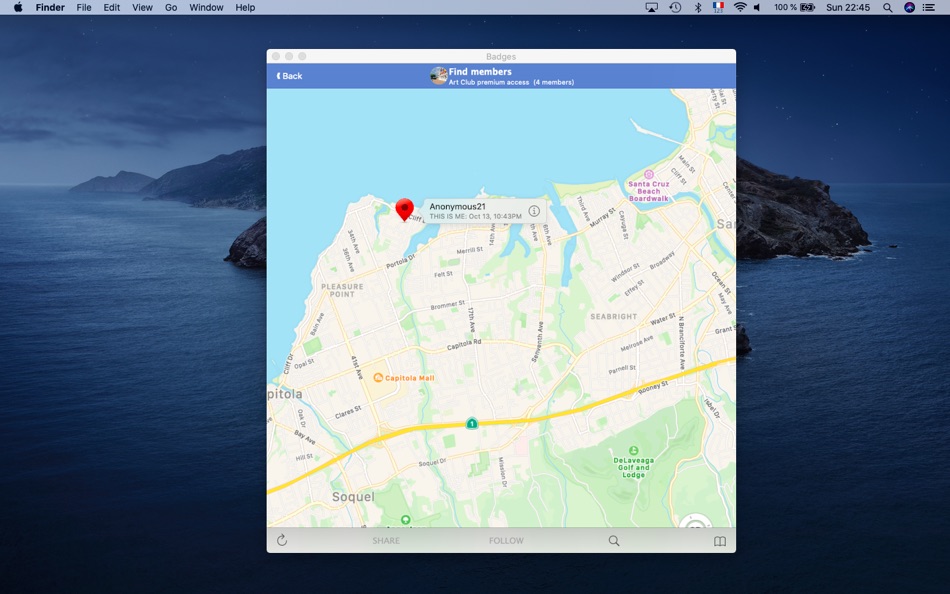This screenshot has width=950, height=594.
Task: Click the Siri icon in menu bar
Action: (909, 7)
